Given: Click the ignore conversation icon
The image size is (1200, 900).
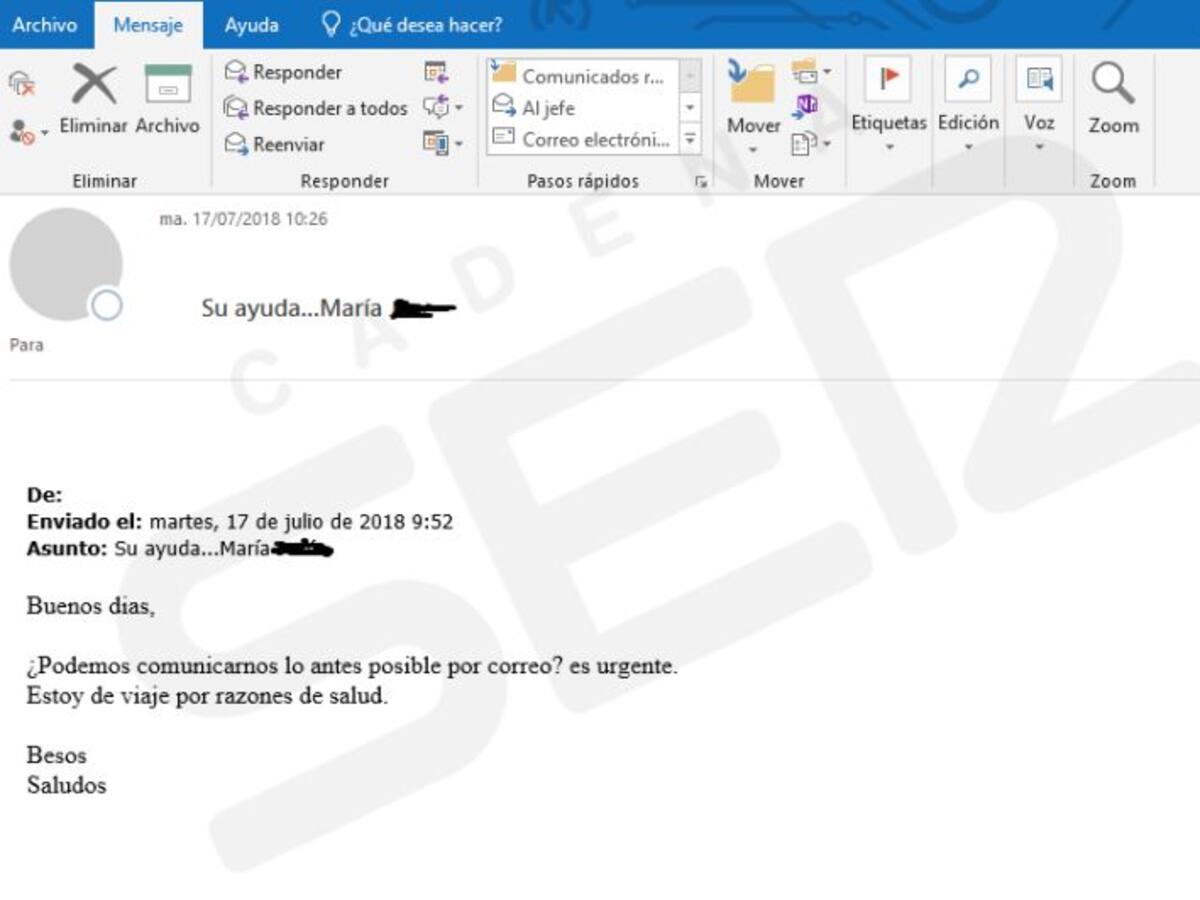Looking at the screenshot, I should [22, 86].
